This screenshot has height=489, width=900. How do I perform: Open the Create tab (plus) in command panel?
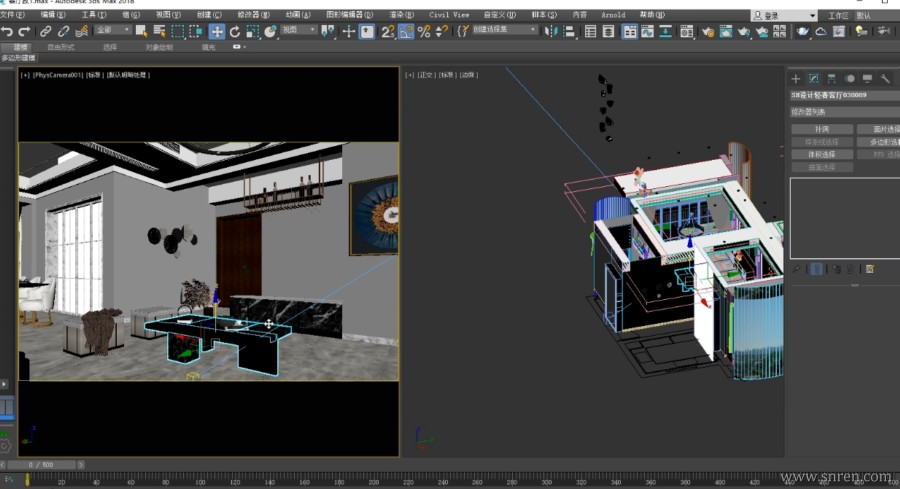(796, 78)
